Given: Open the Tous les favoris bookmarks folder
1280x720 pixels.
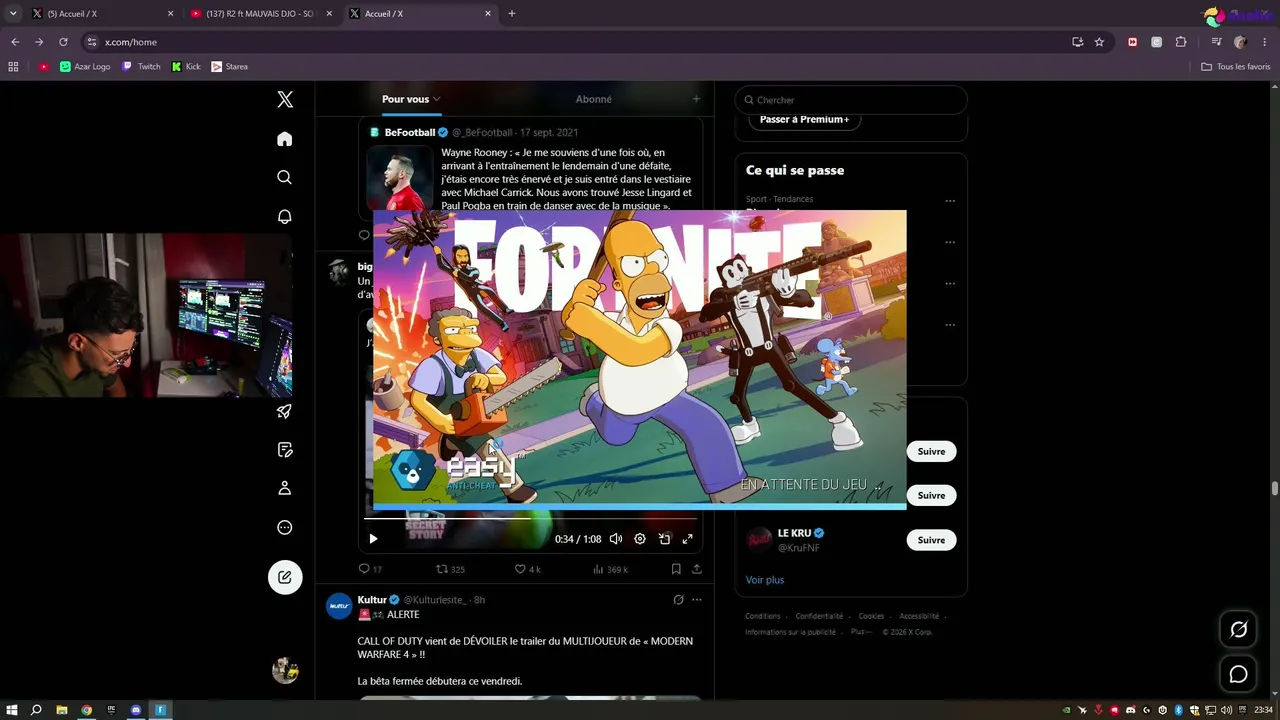Looking at the screenshot, I should click(x=1235, y=67).
